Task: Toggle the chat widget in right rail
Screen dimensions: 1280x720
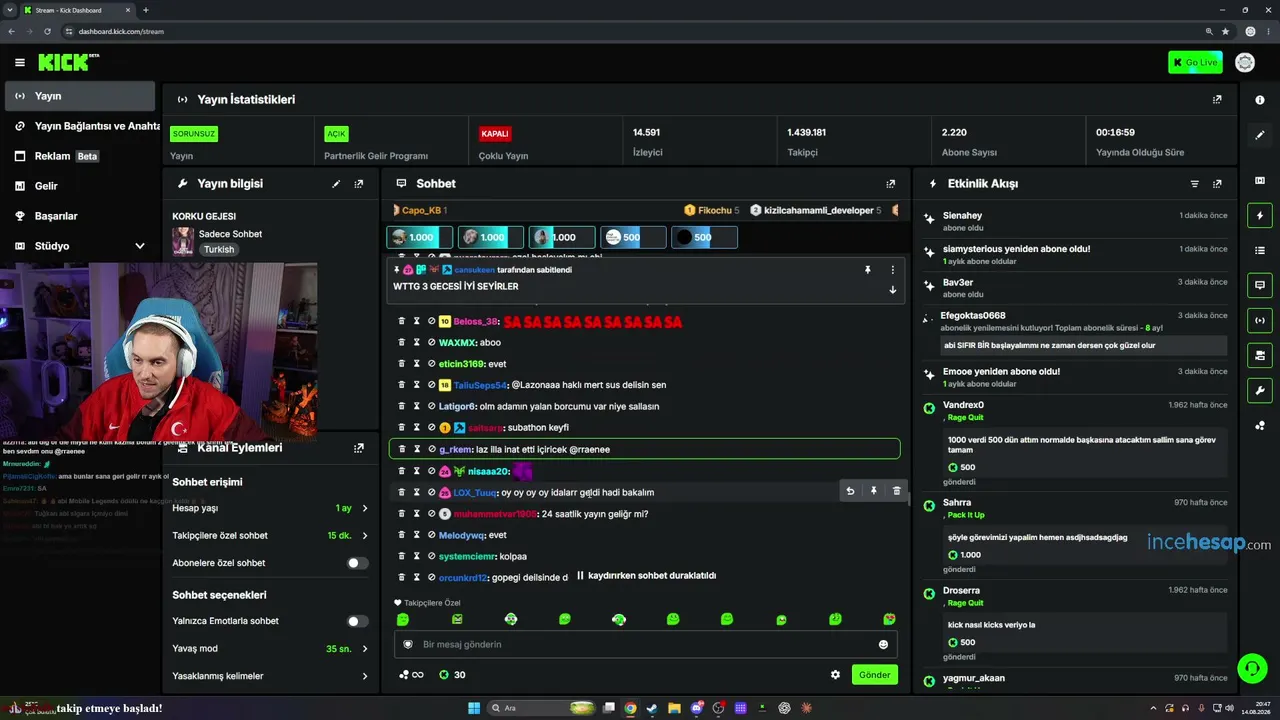Action: (x=1260, y=285)
